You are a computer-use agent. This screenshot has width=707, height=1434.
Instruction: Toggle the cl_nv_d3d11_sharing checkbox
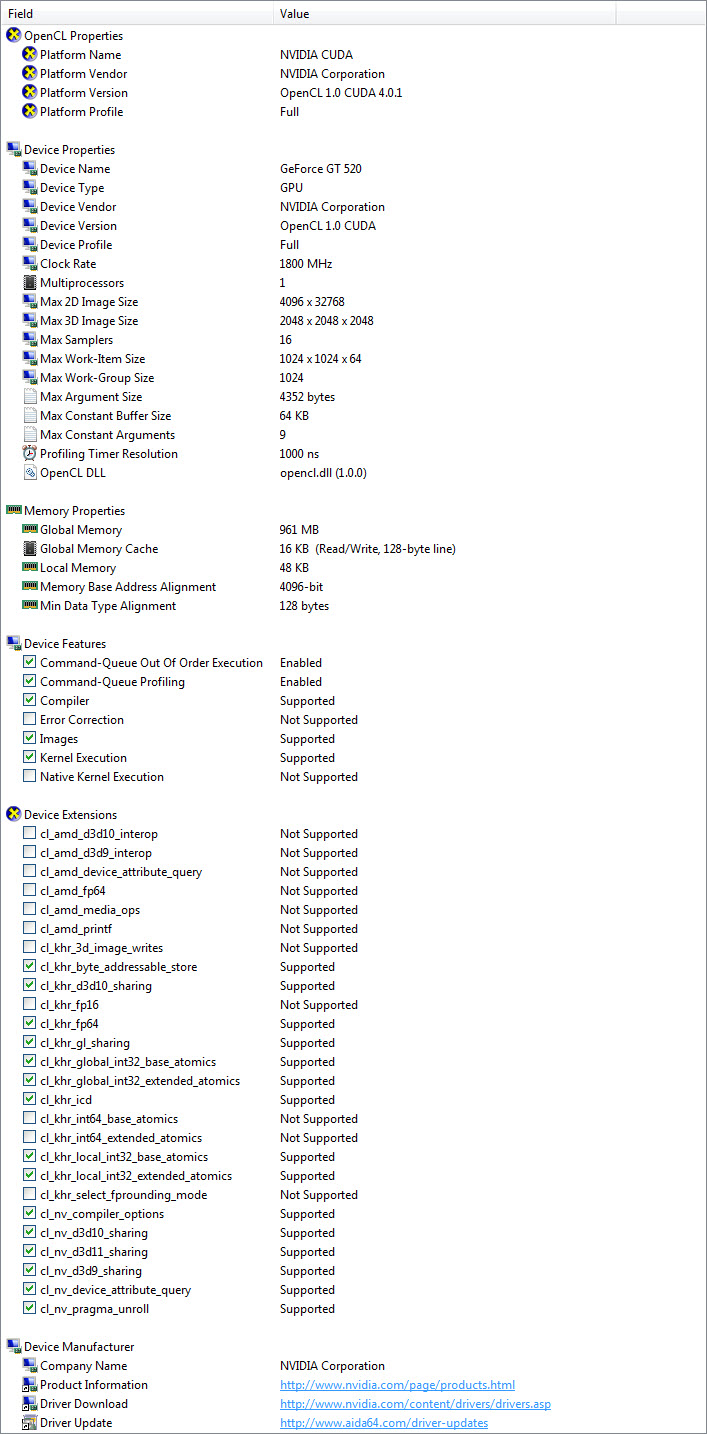30,1252
